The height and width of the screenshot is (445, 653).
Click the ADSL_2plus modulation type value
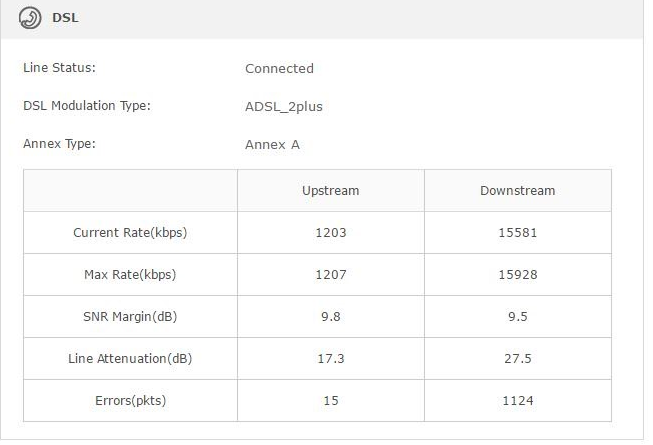coord(284,107)
